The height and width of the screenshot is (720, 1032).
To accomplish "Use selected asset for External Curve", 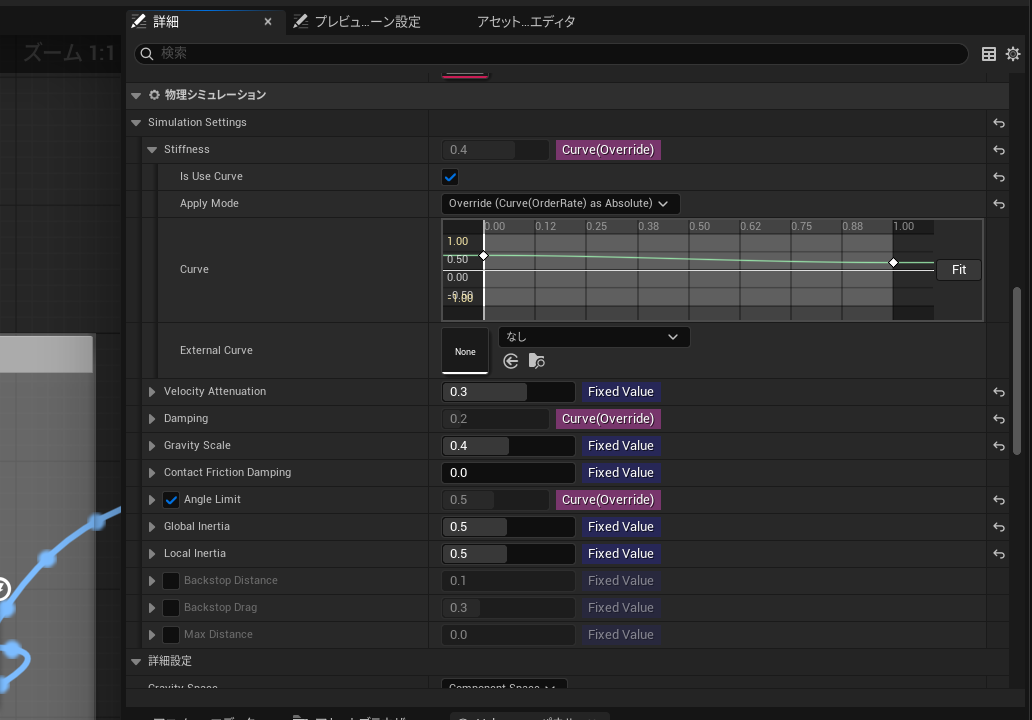I will 511,361.
